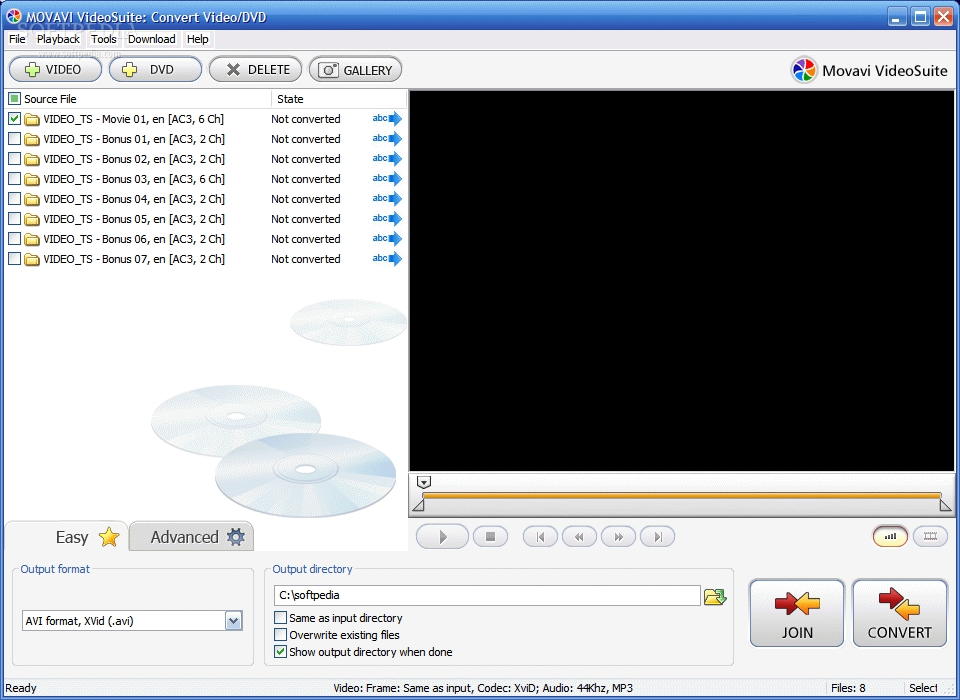The image size is (960, 700).
Task: Click the rewind button
Action: pyautogui.click(x=579, y=537)
